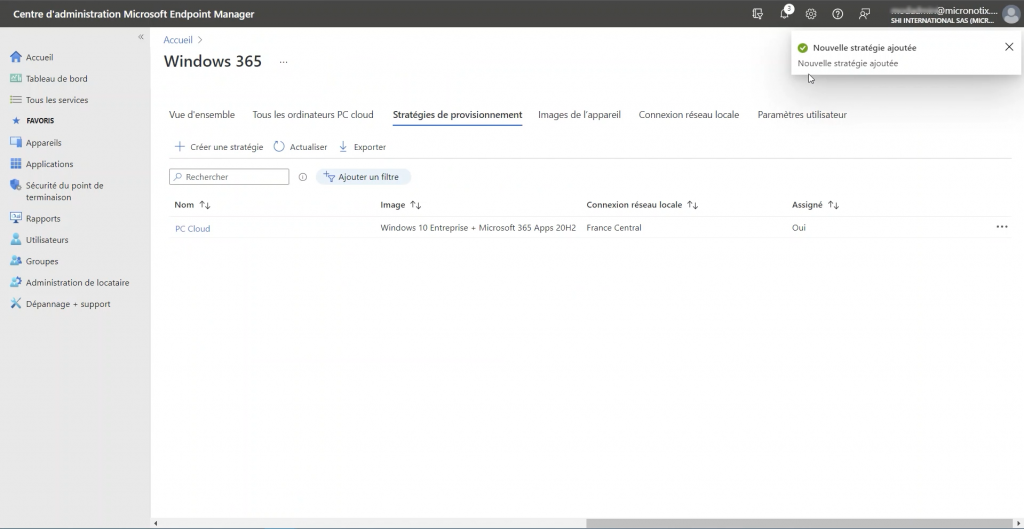Click the Groupes people icon

click(16, 261)
